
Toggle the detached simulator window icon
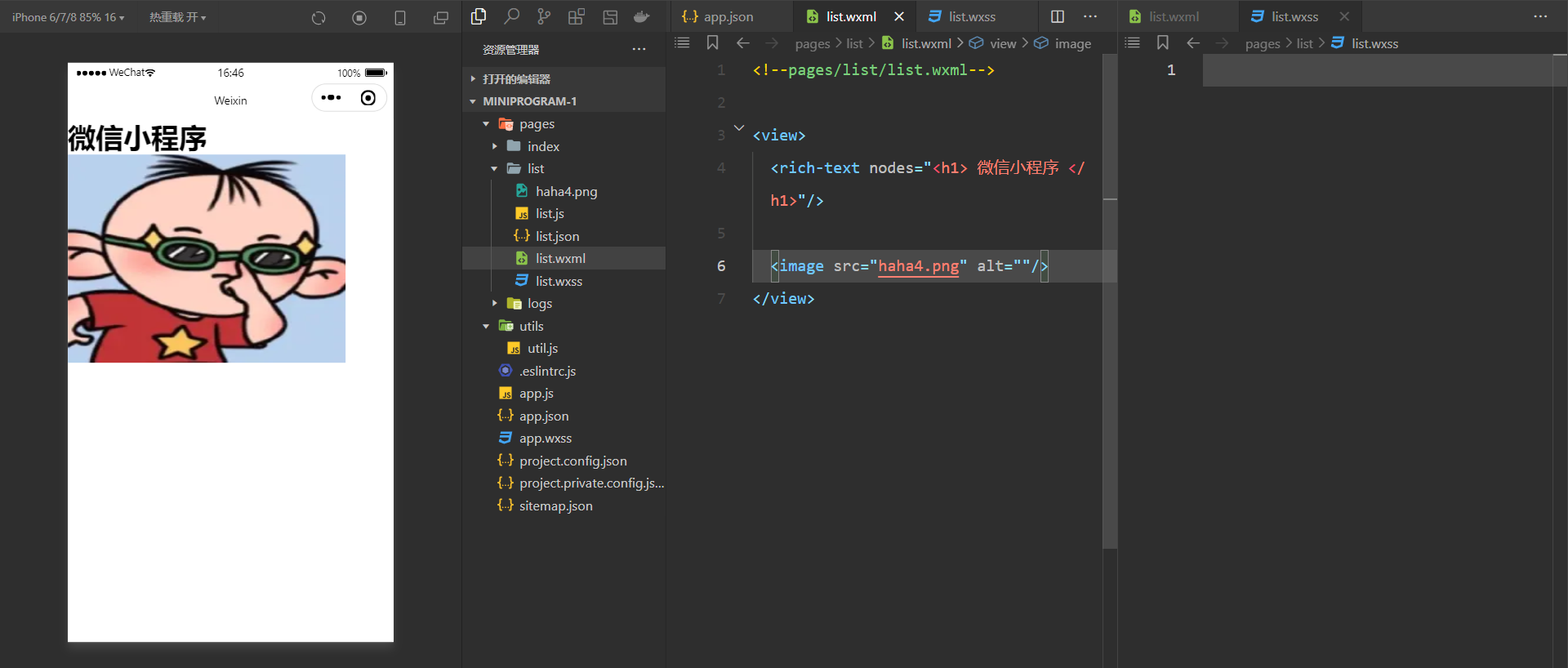pyautogui.click(x=441, y=17)
